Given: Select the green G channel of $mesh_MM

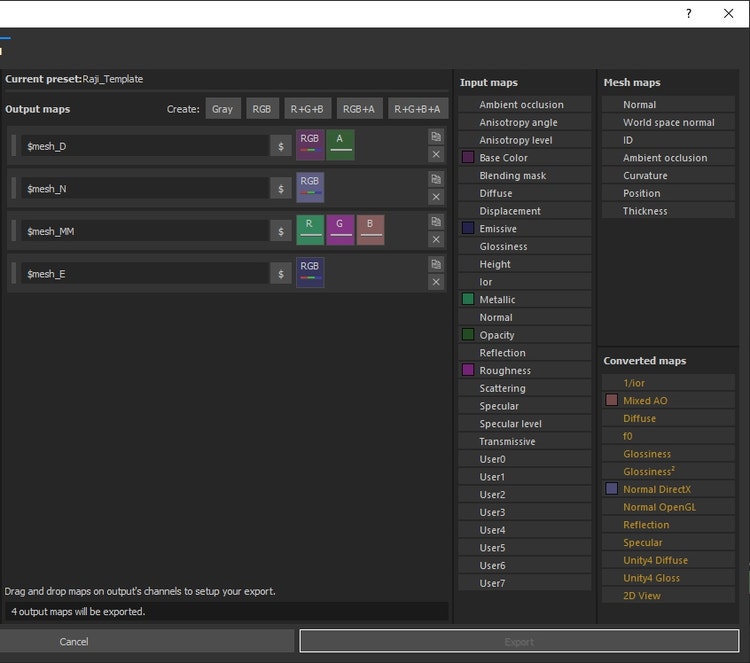Looking at the screenshot, I should coord(340,230).
